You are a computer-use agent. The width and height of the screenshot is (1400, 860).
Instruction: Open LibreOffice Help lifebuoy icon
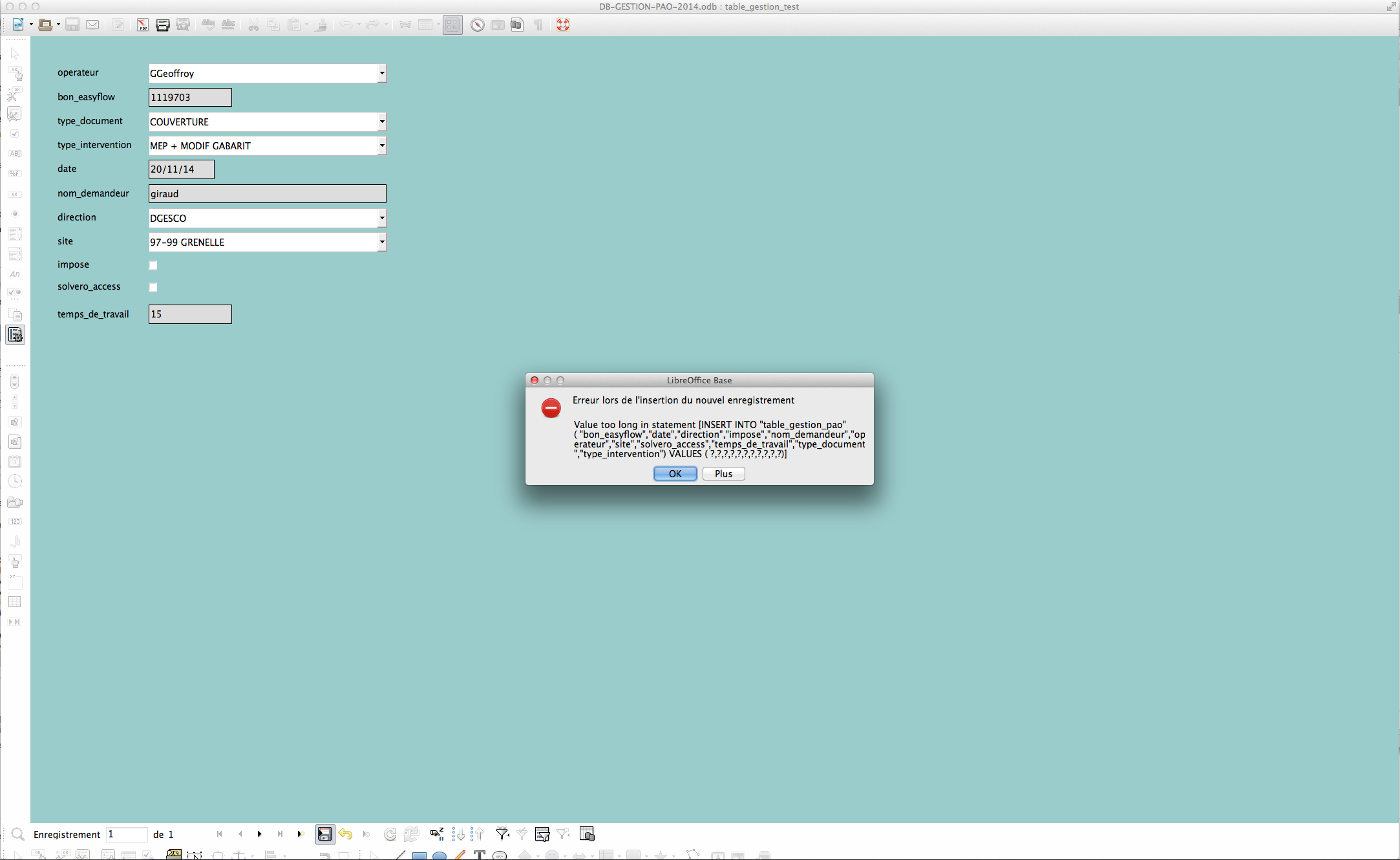tap(563, 25)
